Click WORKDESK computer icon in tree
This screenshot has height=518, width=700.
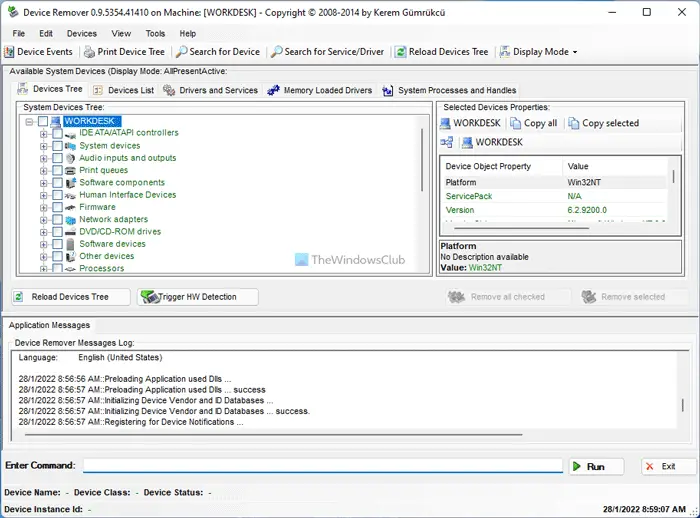coord(55,121)
